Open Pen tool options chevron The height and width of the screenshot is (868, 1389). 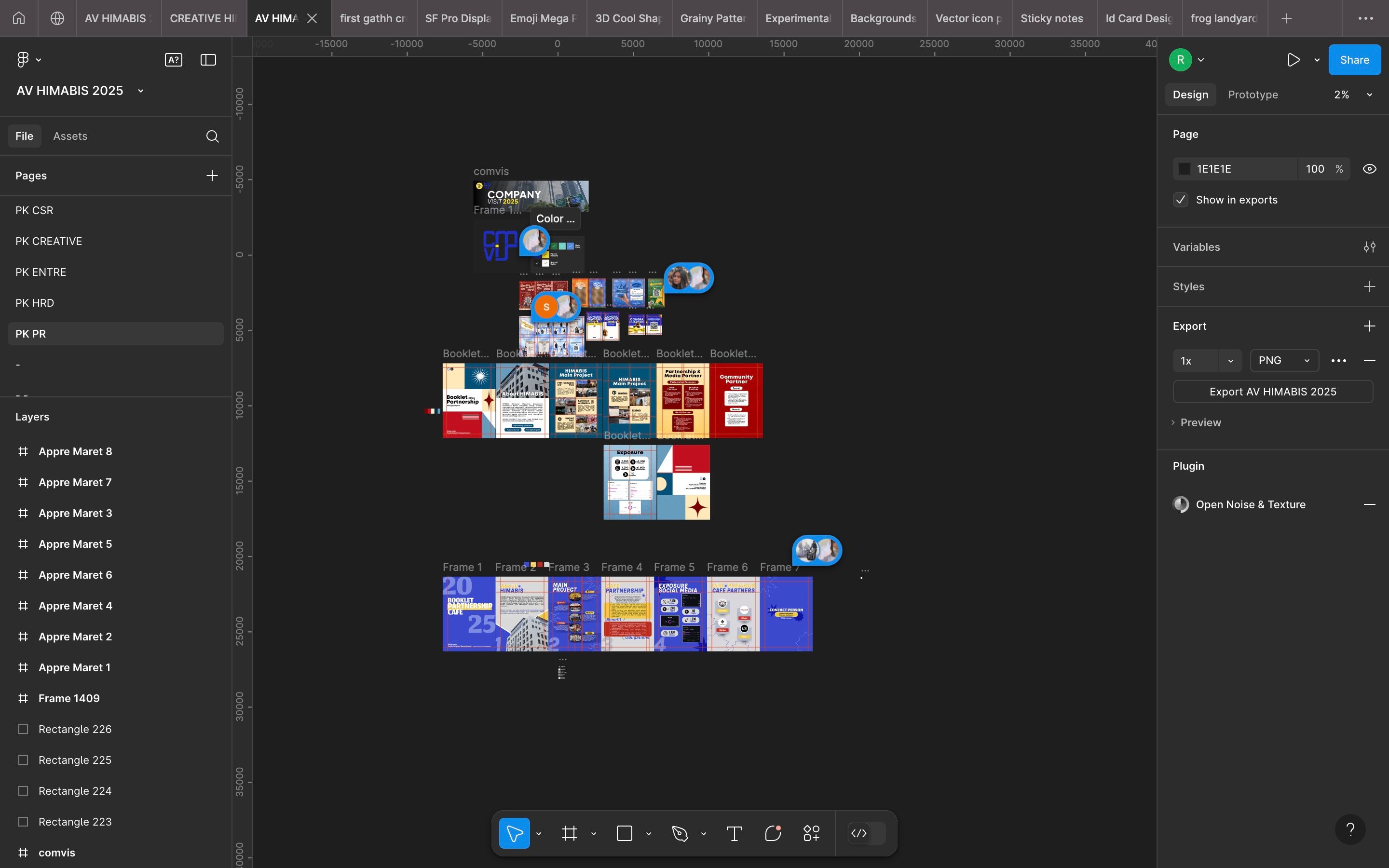click(704, 833)
